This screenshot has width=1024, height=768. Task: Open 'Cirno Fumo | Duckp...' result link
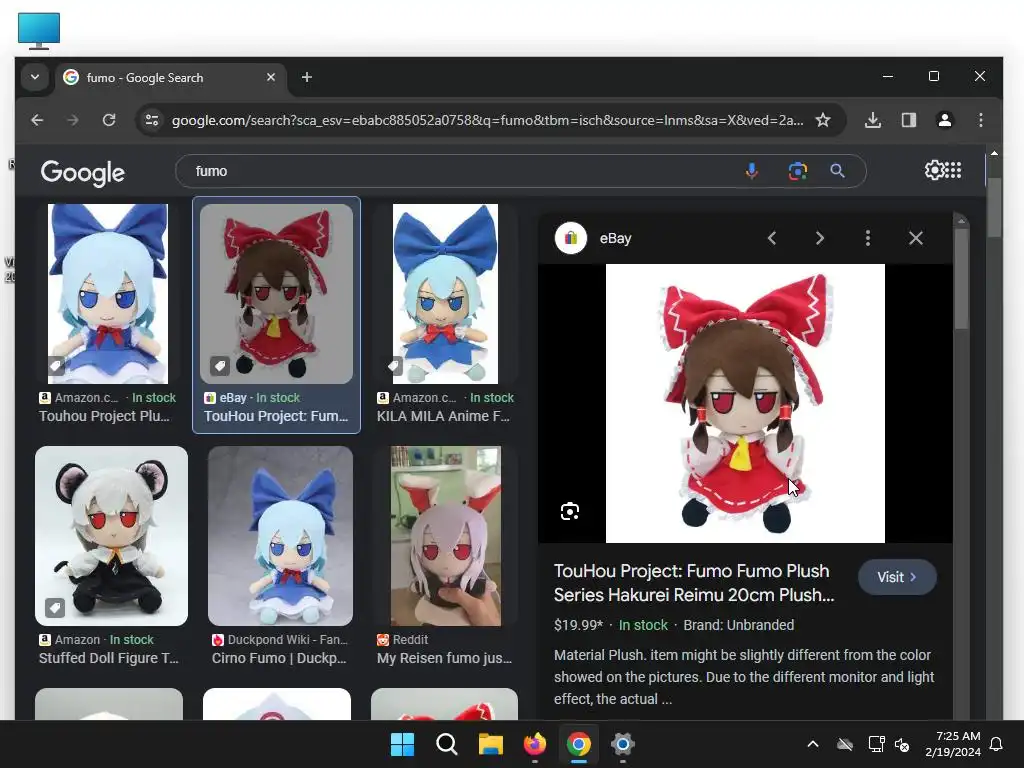coord(279,658)
